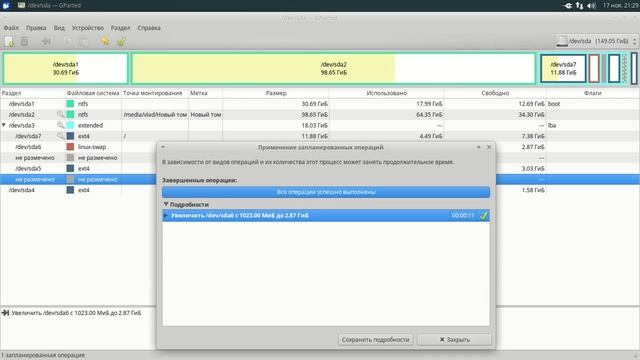Open the dialog window menu arrow
The width and height of the screenshot is (640, 360).
coord(163,147)
